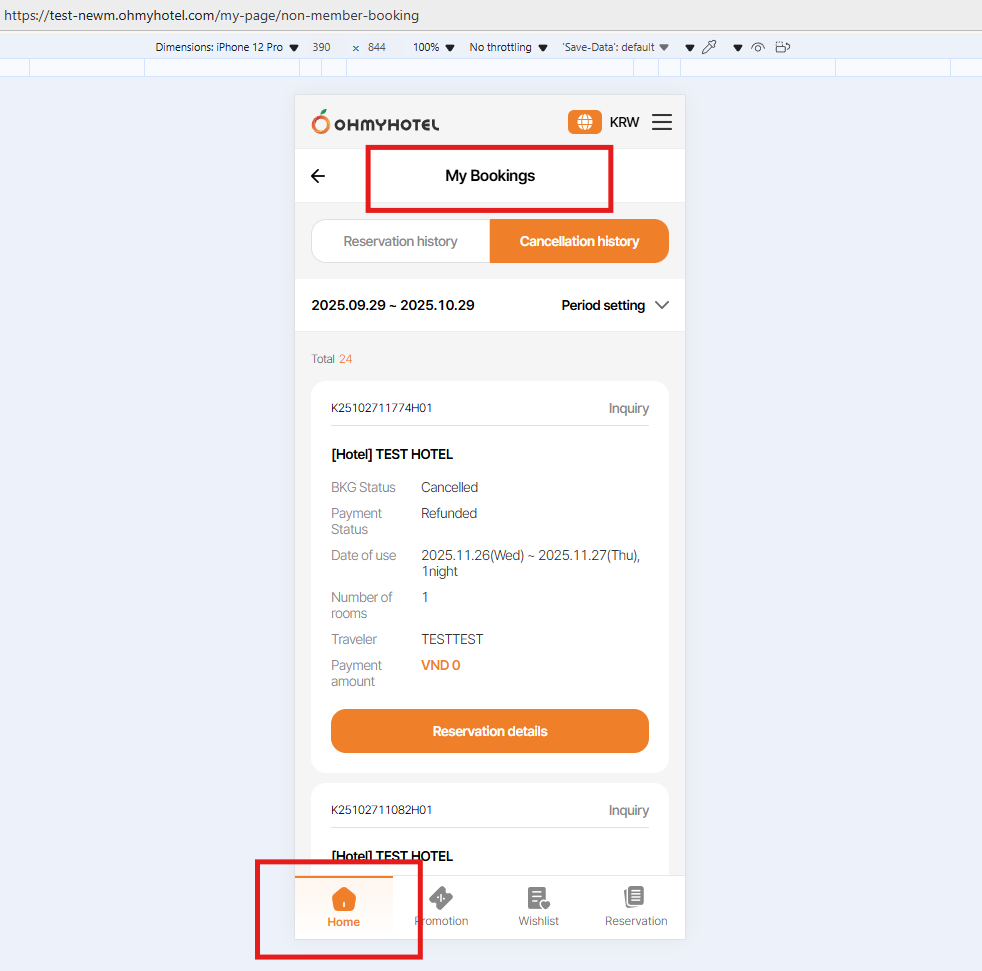The image size is (982, 971).
Task: Click Inquiry on booking K25102711774H01
Action: (628, 408)
